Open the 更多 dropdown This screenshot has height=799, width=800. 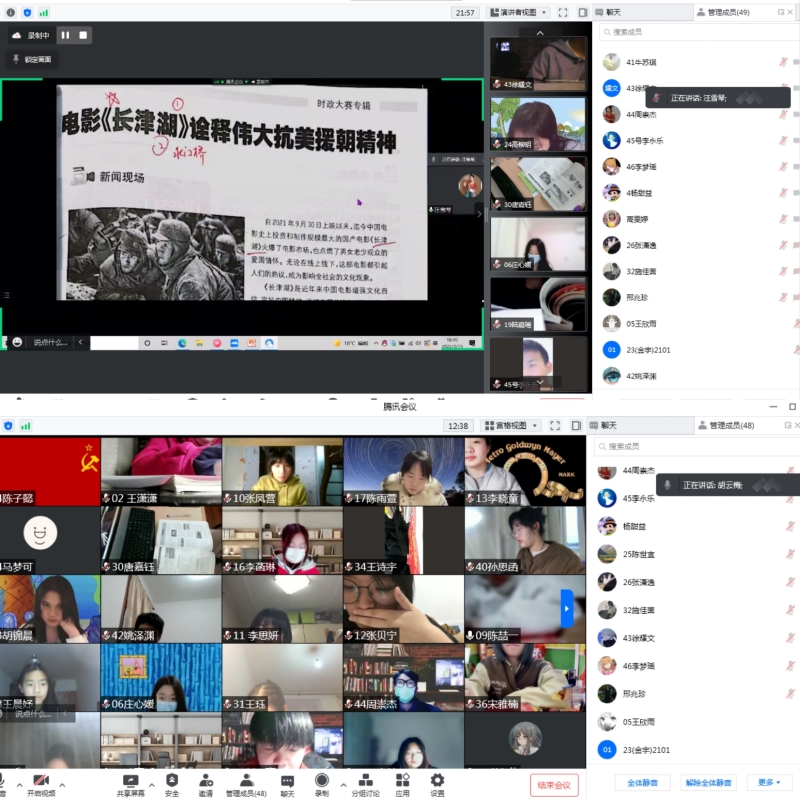(x=769, y=783)
